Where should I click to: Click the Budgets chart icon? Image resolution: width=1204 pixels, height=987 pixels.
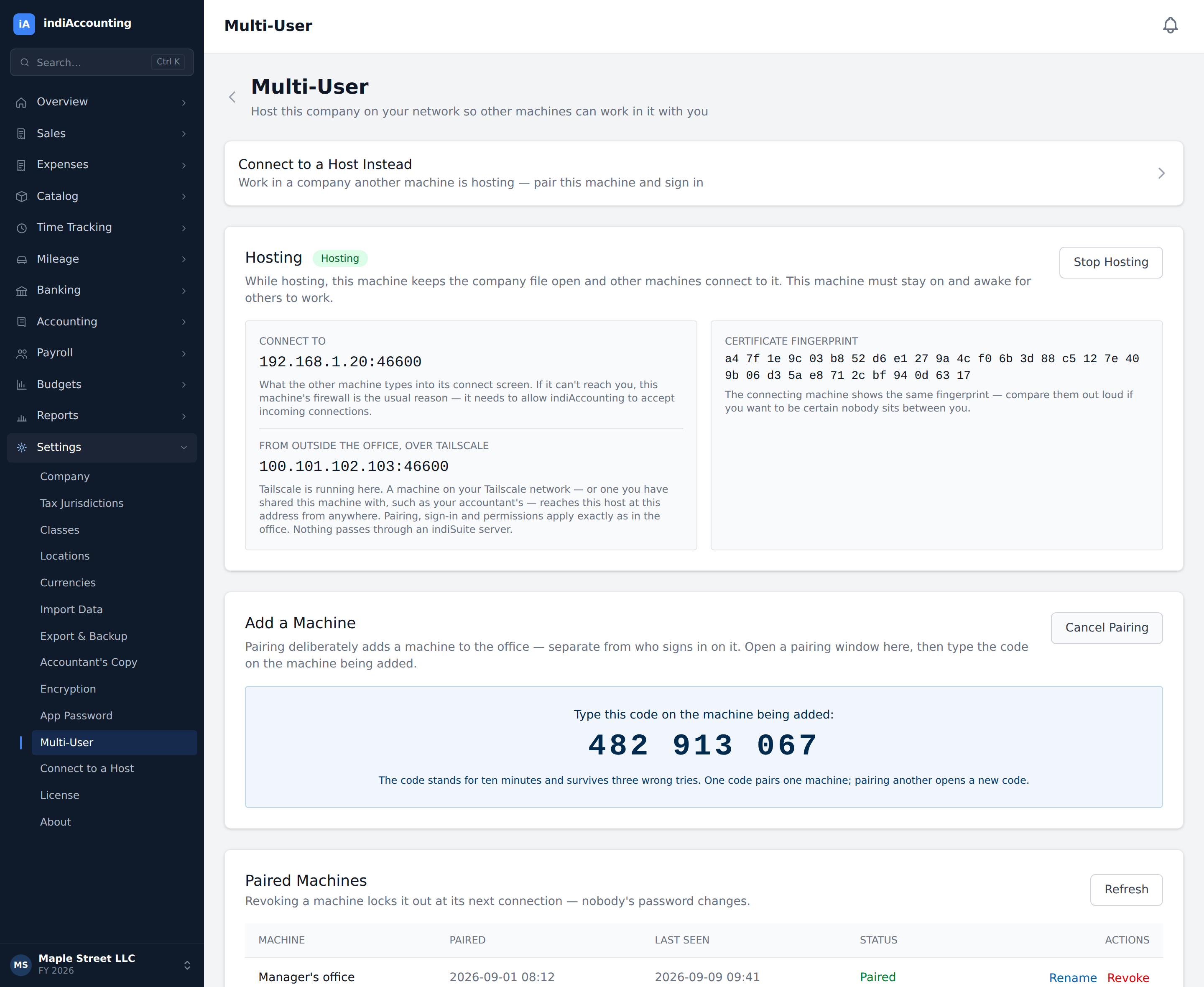click(22, 384)
